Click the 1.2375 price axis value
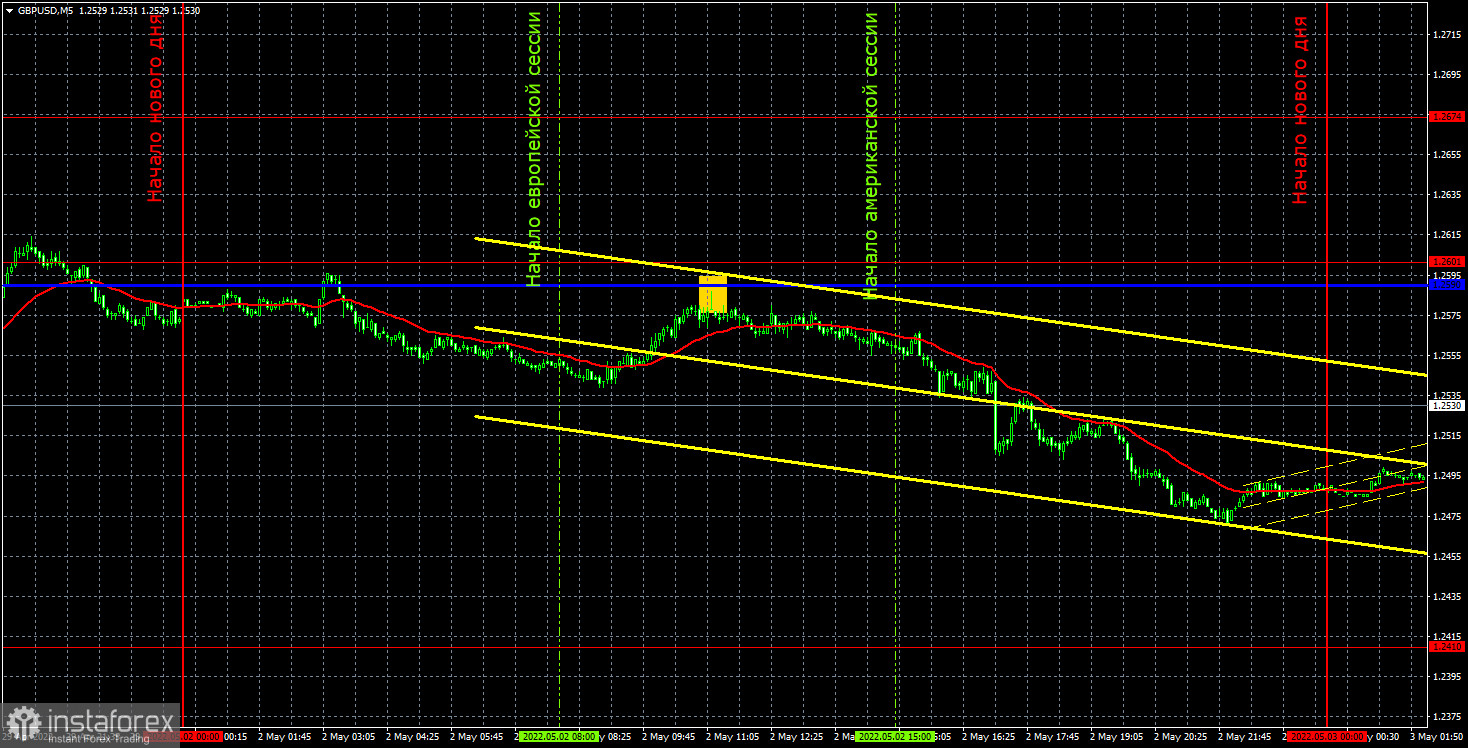This screenshot has width=1468, height=748. [x=1447, y=717]
